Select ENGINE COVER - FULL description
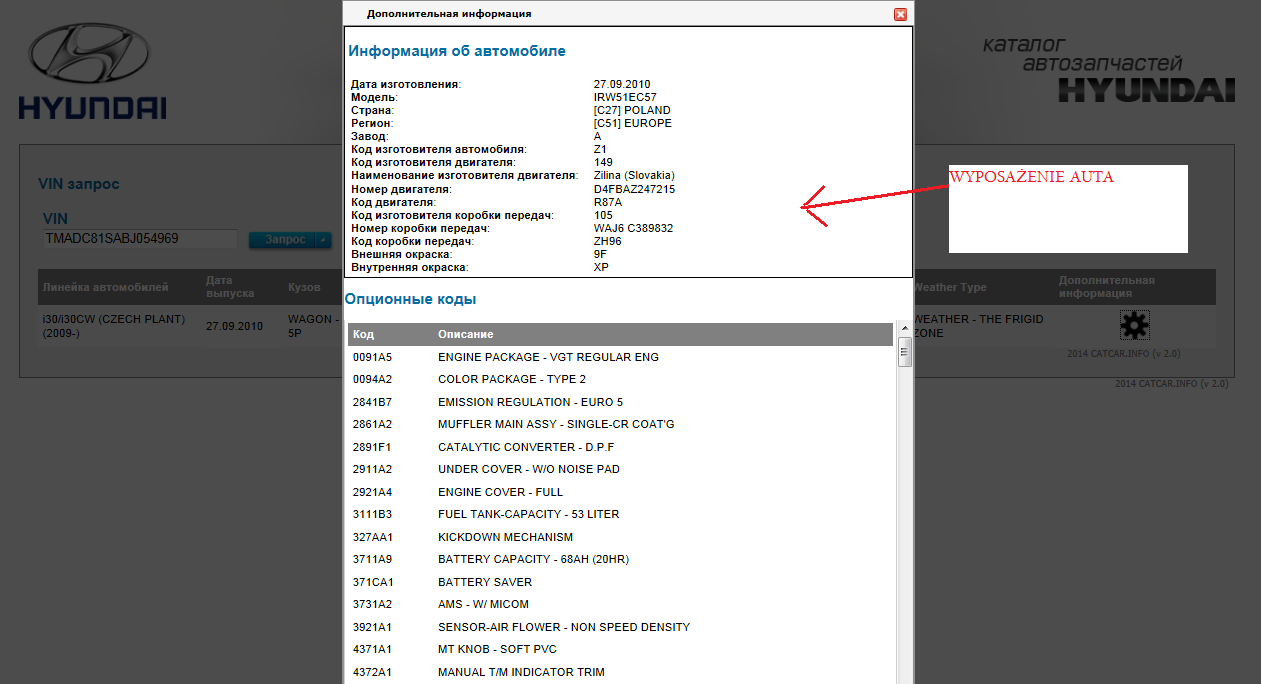The width and height of the screenshot is (1261, 684). click(x=500, y=492)
